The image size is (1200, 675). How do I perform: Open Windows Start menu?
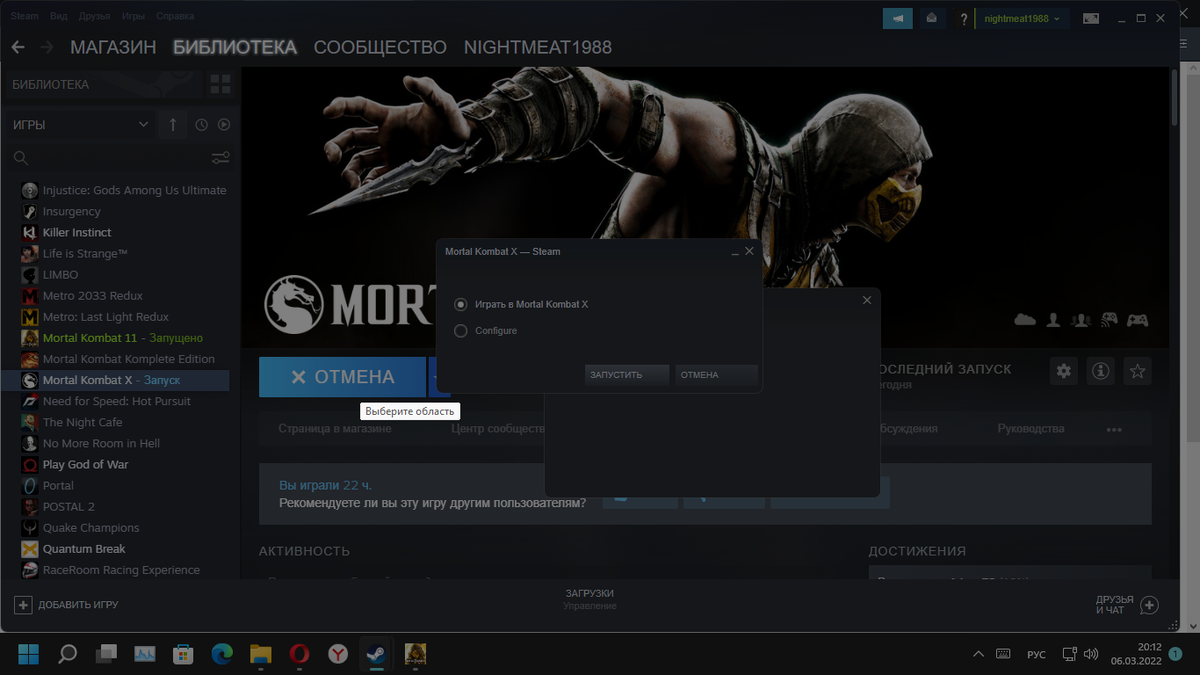click(x=28, y=654)
